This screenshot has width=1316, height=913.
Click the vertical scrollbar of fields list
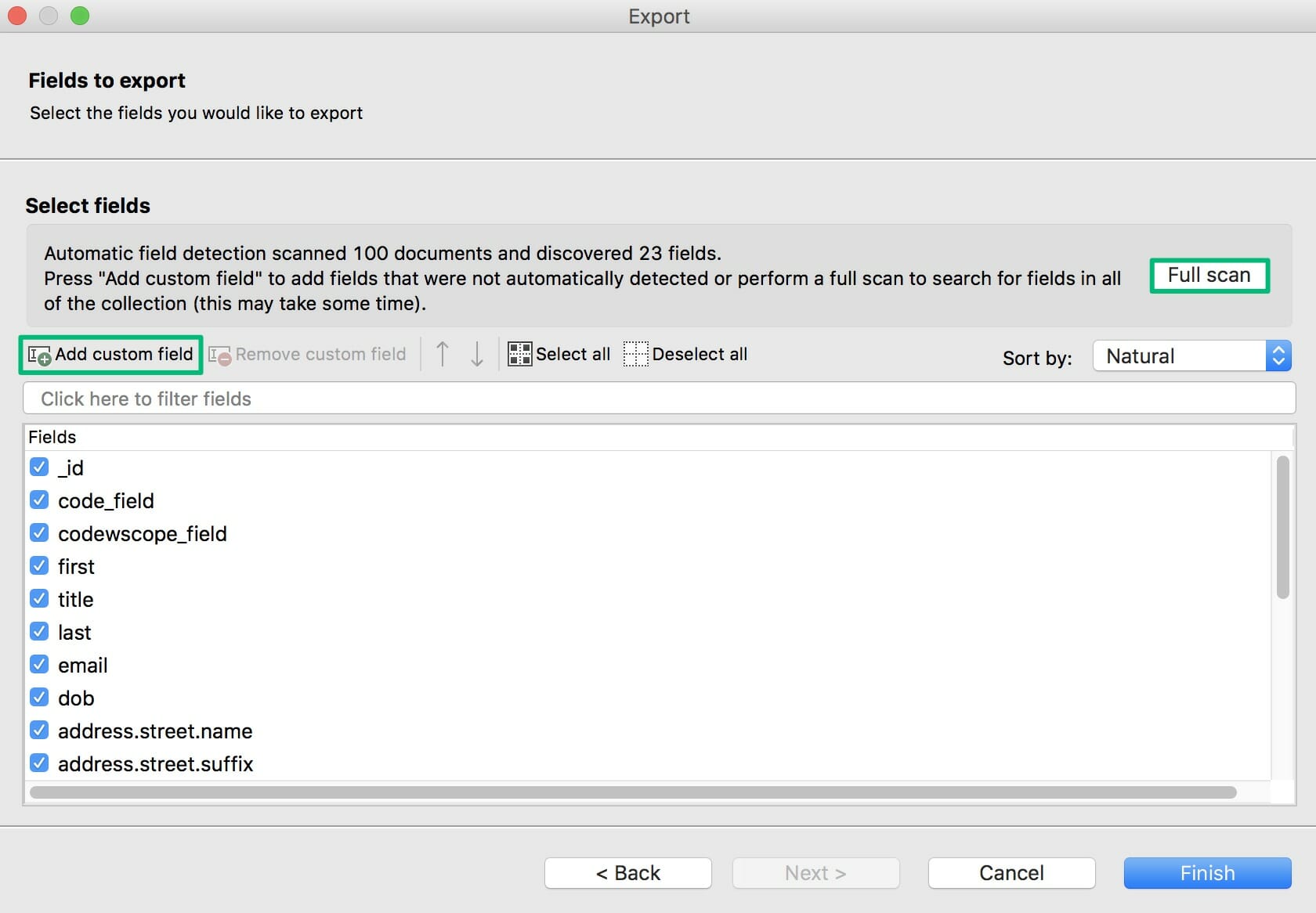(1282, 528)
